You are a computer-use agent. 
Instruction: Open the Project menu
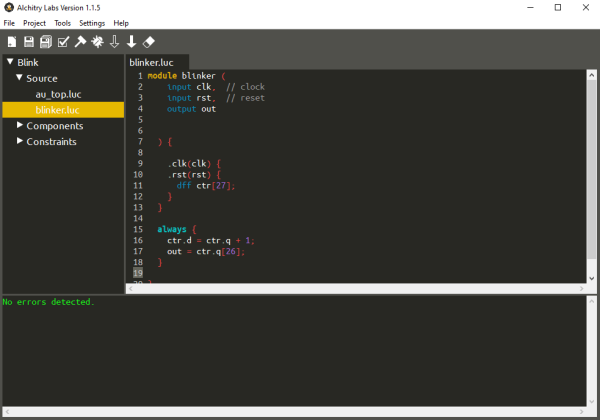(34, 23)
